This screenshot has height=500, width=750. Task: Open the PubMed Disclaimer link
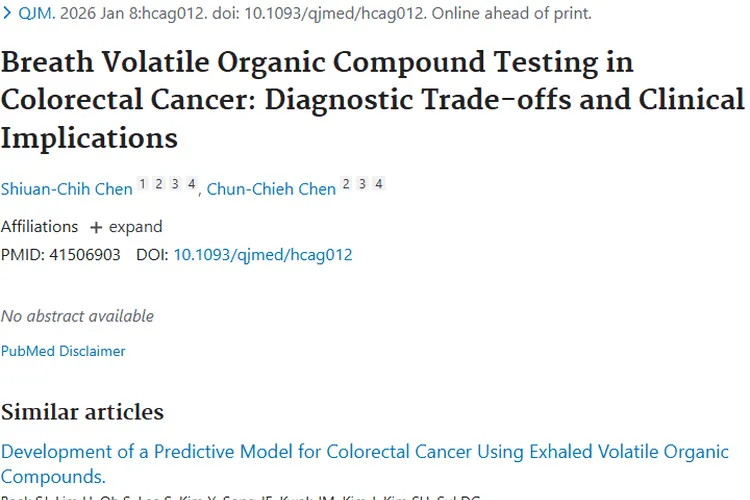coord(63,351)
